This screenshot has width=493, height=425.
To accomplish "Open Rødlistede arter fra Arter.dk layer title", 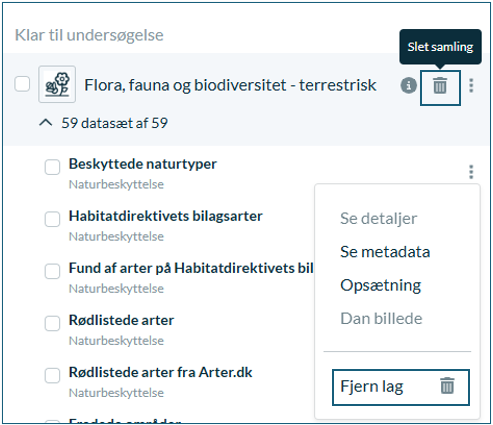I will pos(160,372).
